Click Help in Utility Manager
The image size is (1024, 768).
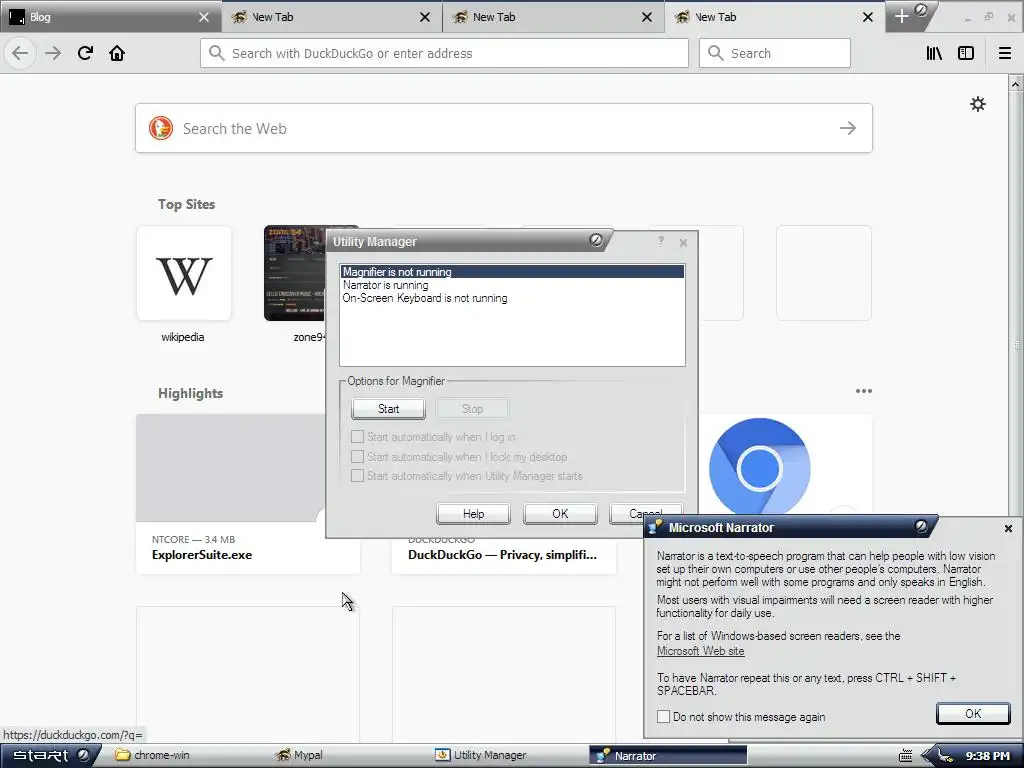point(473,514)
